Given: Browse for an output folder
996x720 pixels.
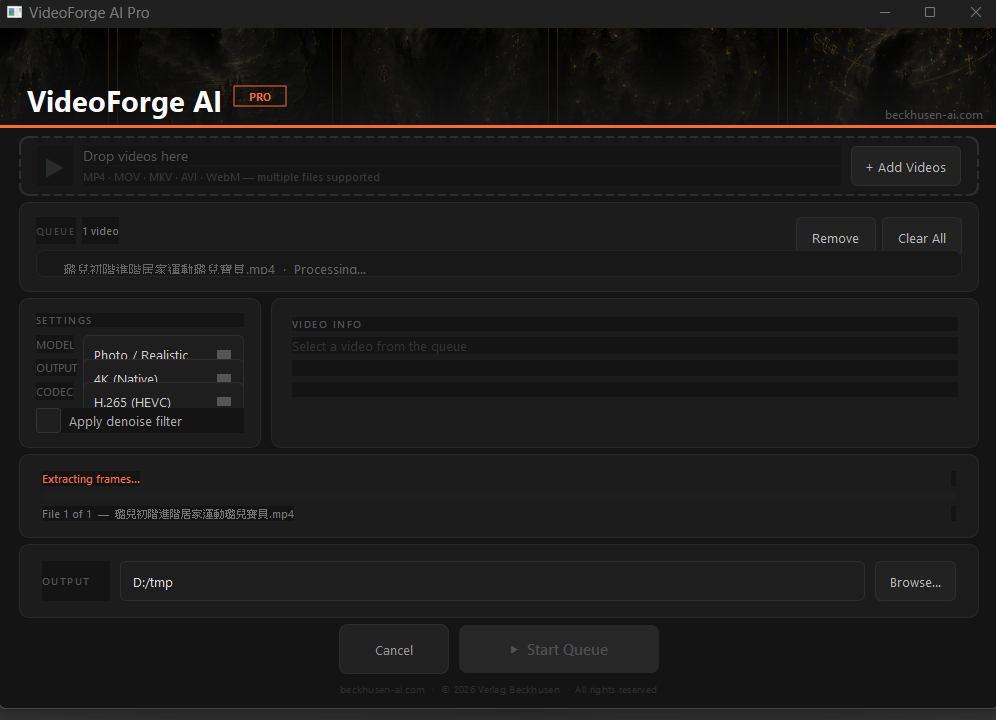Looking at the screenshot, I should point(915,581).
